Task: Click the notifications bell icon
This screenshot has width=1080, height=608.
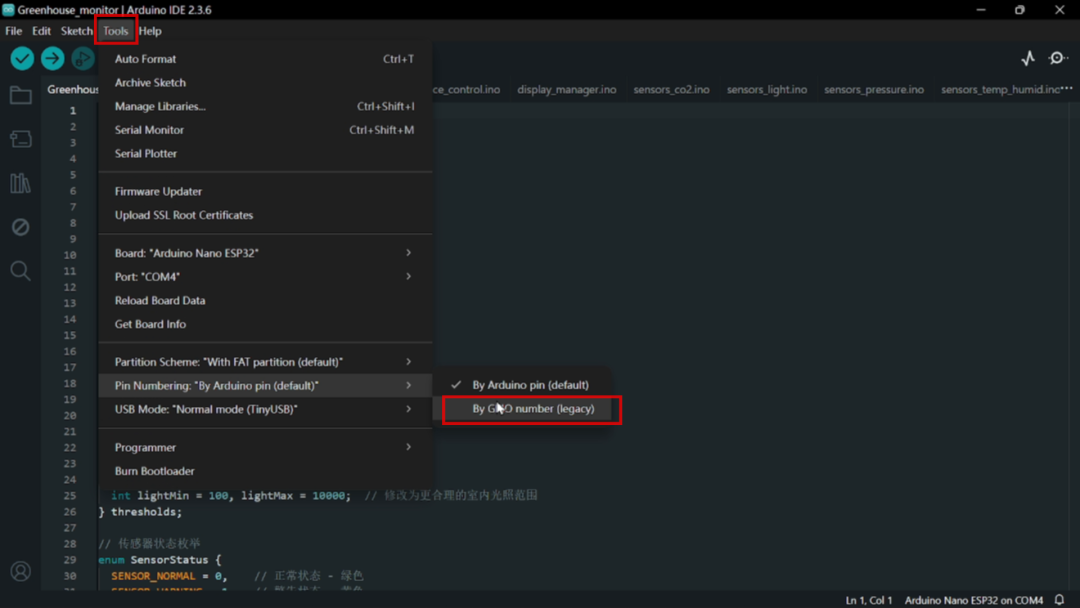Action: (x=1060, y=600)
